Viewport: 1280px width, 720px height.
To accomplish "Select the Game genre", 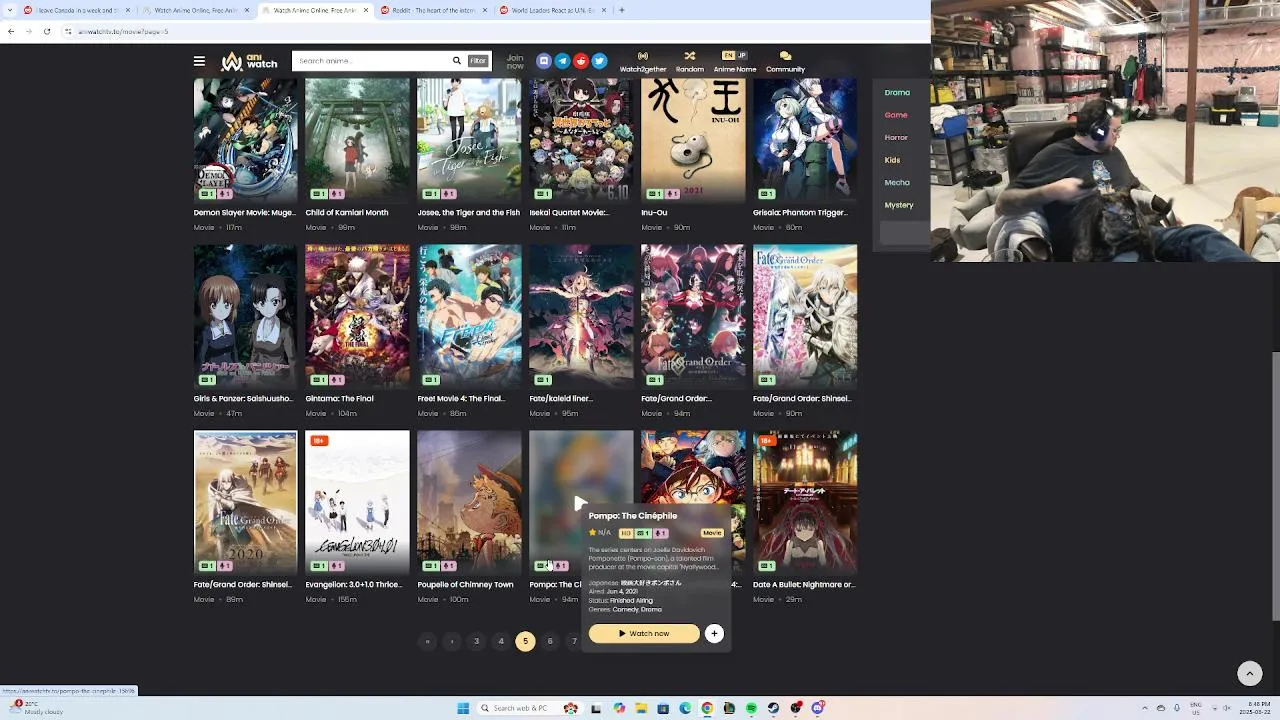I will [x=896, y=115].
